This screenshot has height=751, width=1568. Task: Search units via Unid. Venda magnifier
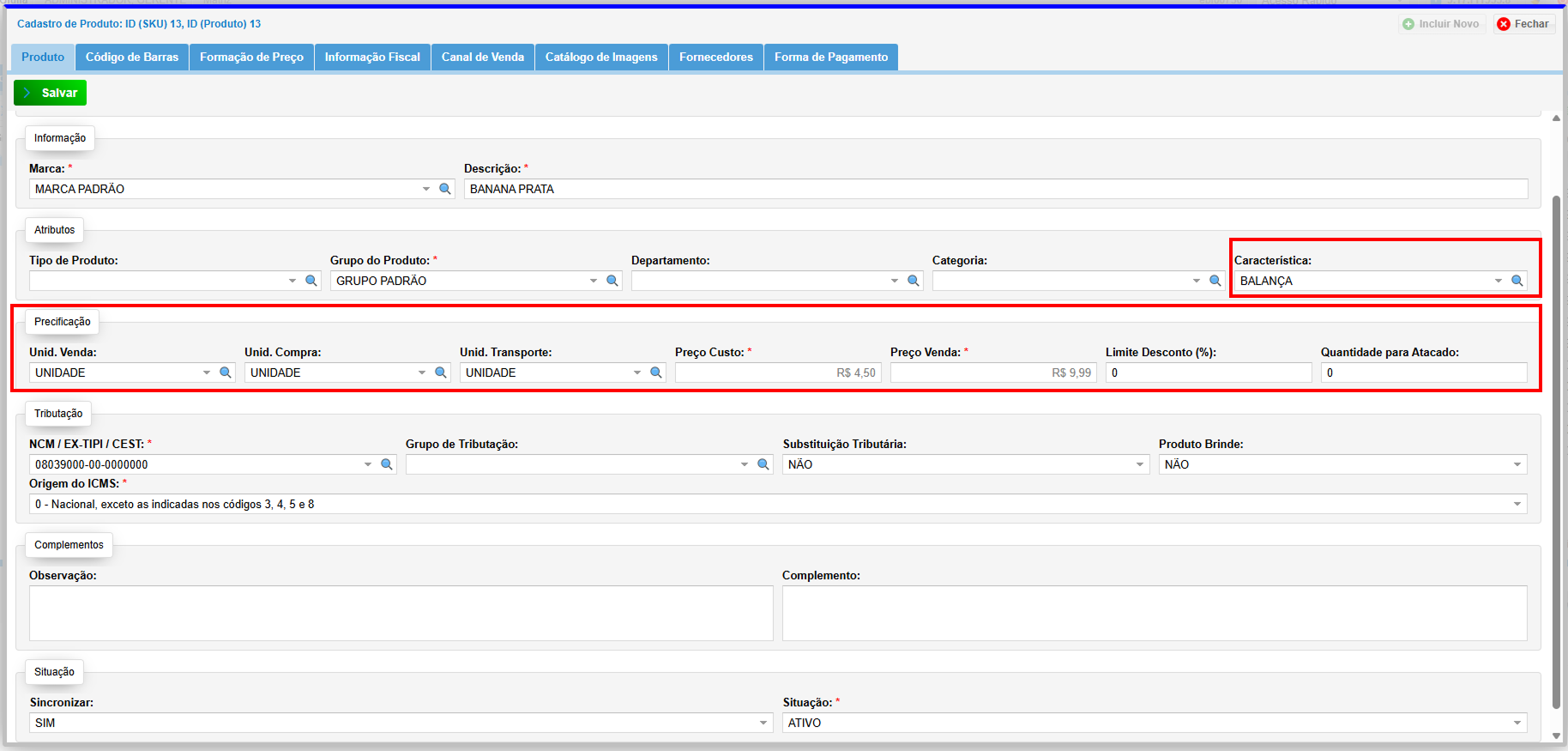coord(226,372)
